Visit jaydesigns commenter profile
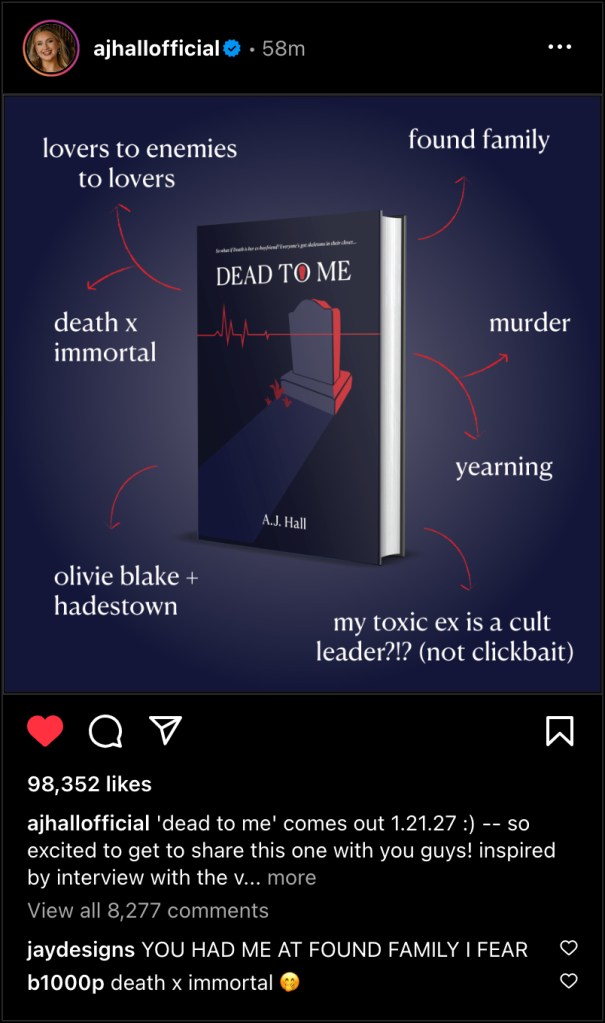The width and height of the screenshot is (605, 1023). point(82,949)
